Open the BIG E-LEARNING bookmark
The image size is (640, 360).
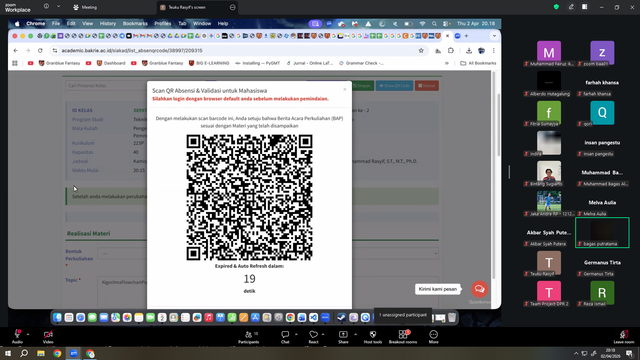point(209,63)
